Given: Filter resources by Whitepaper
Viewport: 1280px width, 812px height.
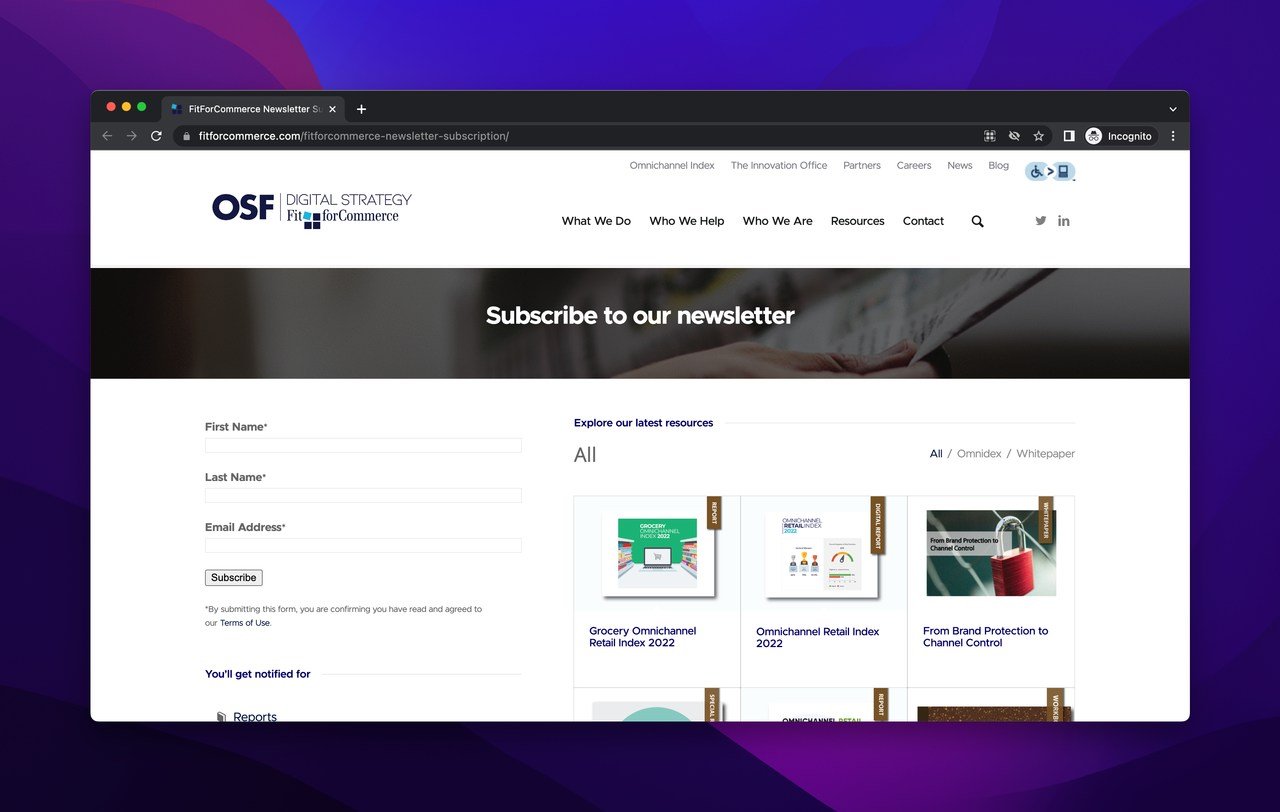Looking at the screenshot, I should pos(1045,453).
